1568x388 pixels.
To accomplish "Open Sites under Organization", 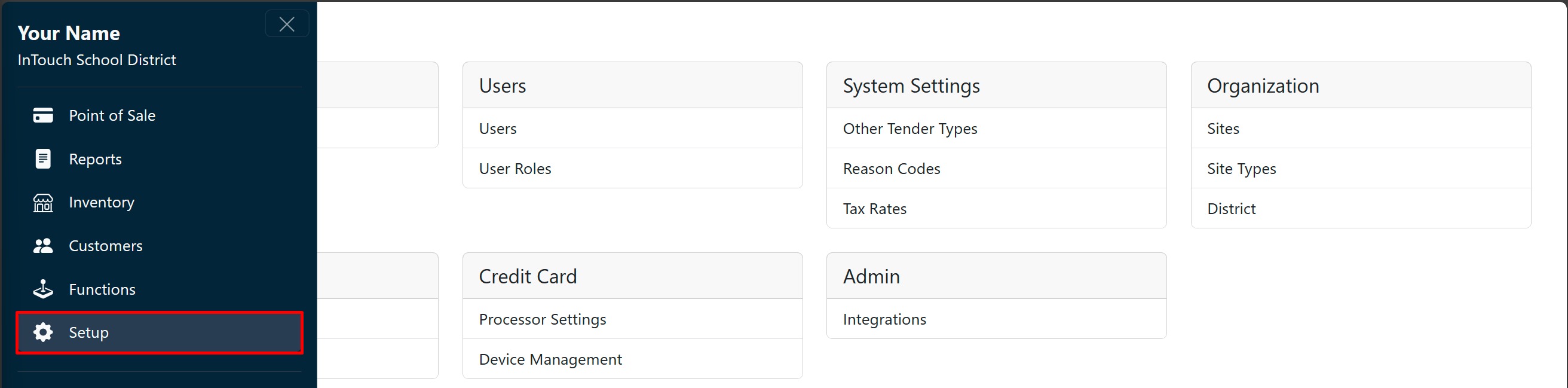I will click(1223, 129).
